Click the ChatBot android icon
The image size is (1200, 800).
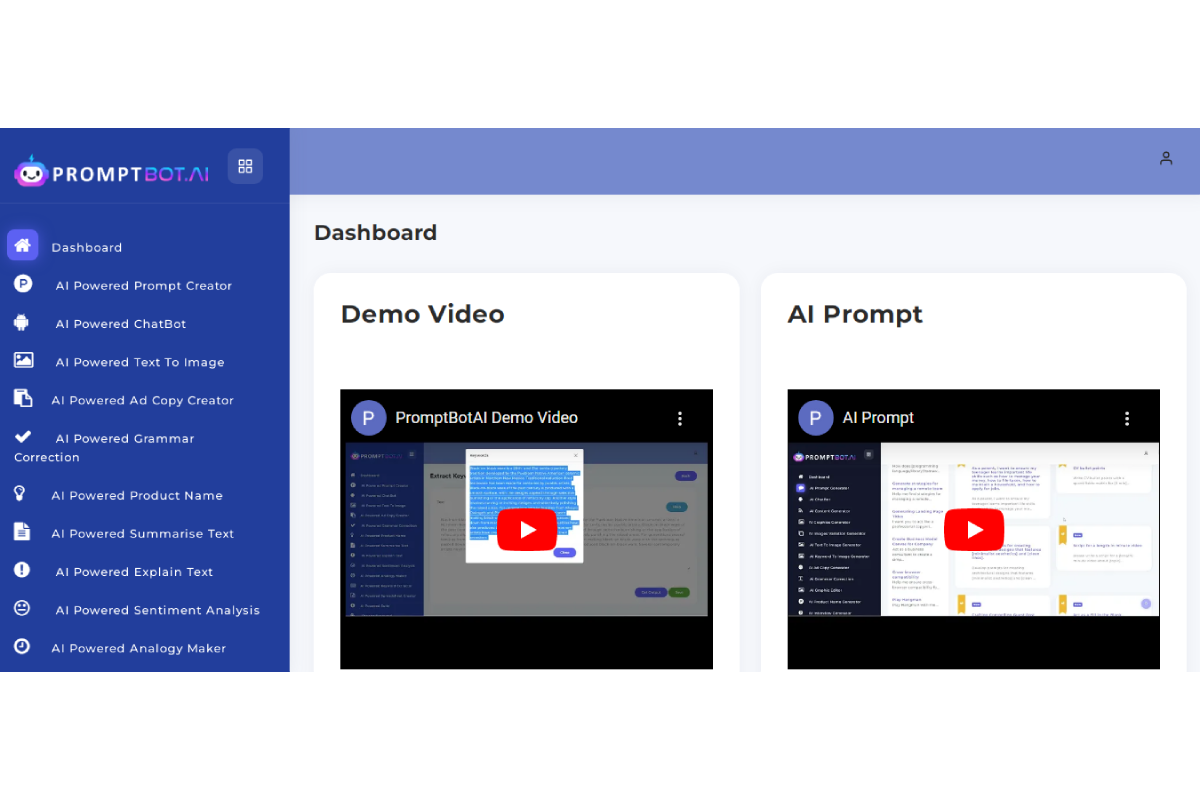[x=22, y=322]
